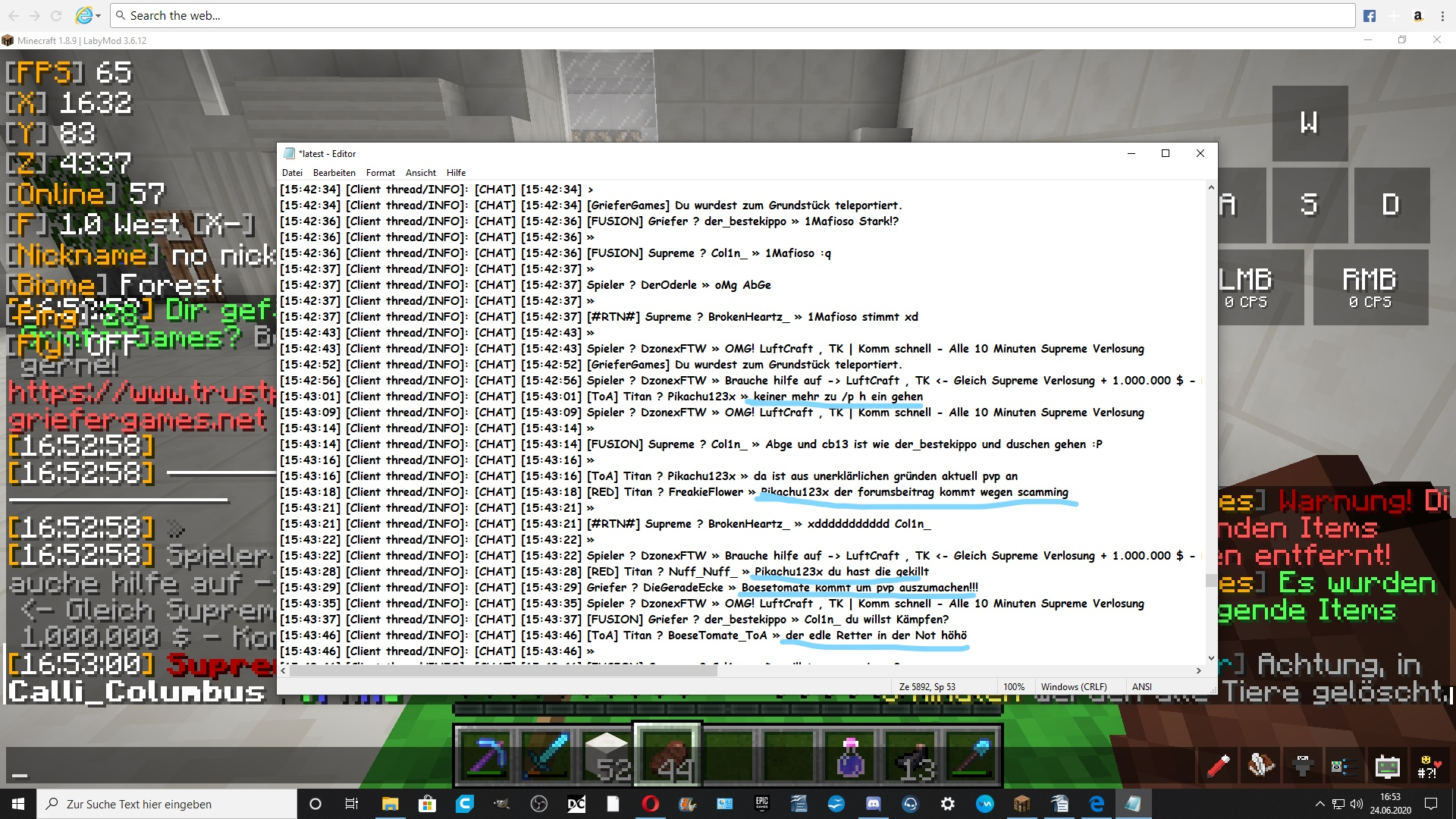The height and width of the screenshot is (819, 1456).
Task: Open the book and quill chat icon
Action: (x=1261, y=766)
